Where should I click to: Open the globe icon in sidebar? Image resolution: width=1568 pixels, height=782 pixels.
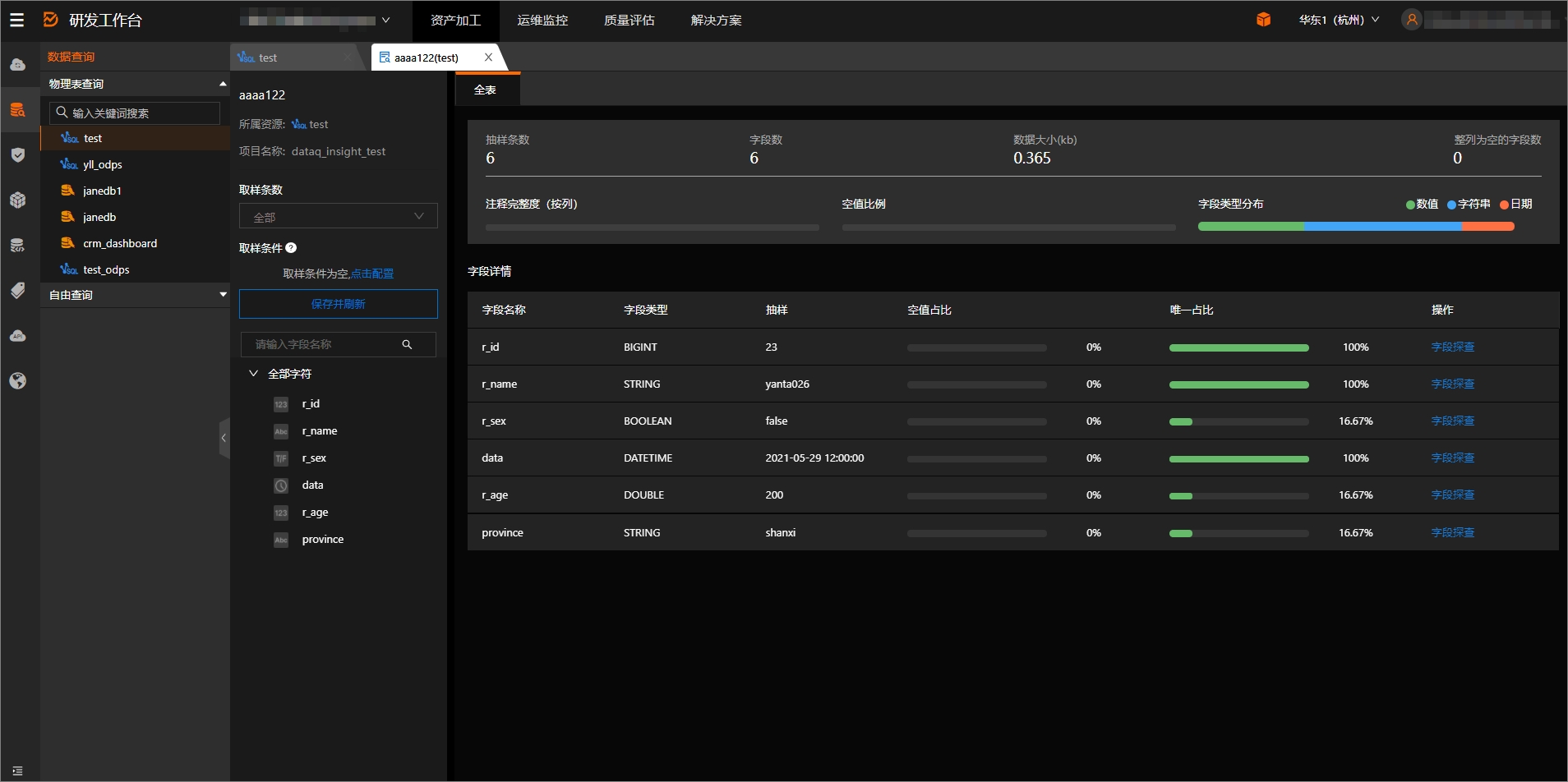pos(17,381)
